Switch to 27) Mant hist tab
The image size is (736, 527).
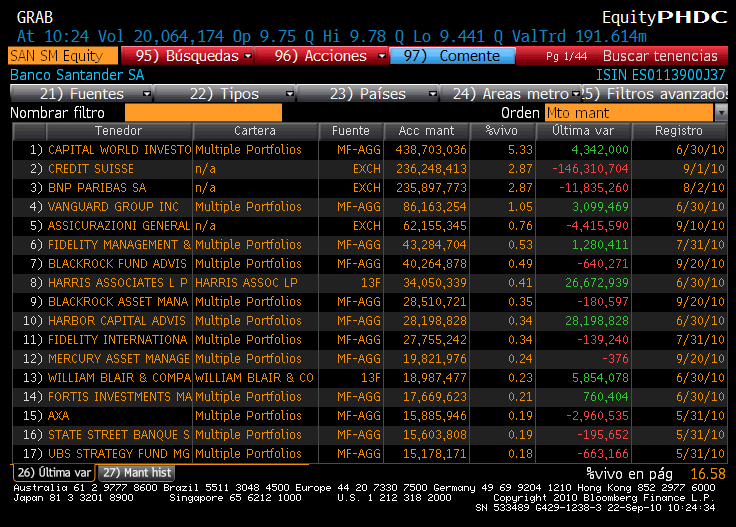pyautogui.click(x=137, y=473)
